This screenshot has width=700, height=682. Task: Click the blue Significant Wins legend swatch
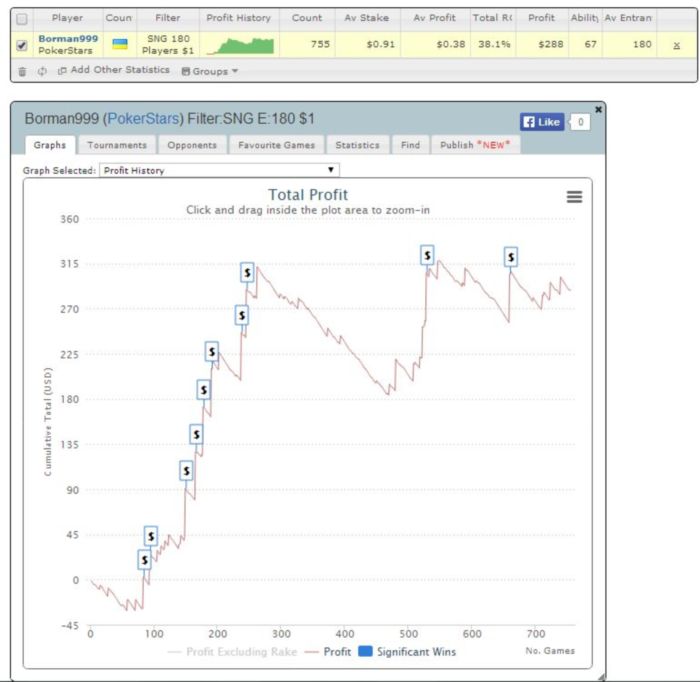366,652
